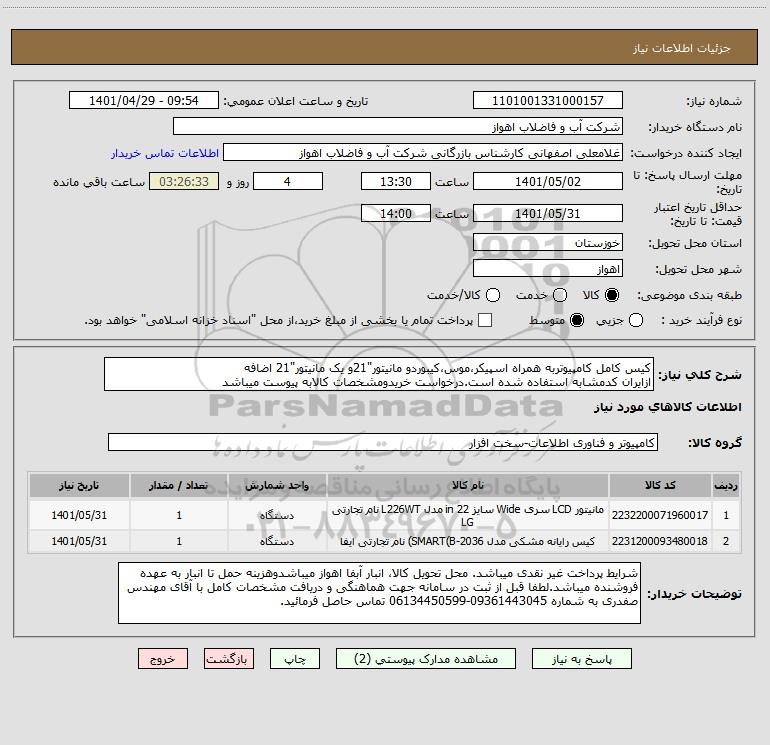
Task: Click item code 2232200071960017
Action: point(660,515)
